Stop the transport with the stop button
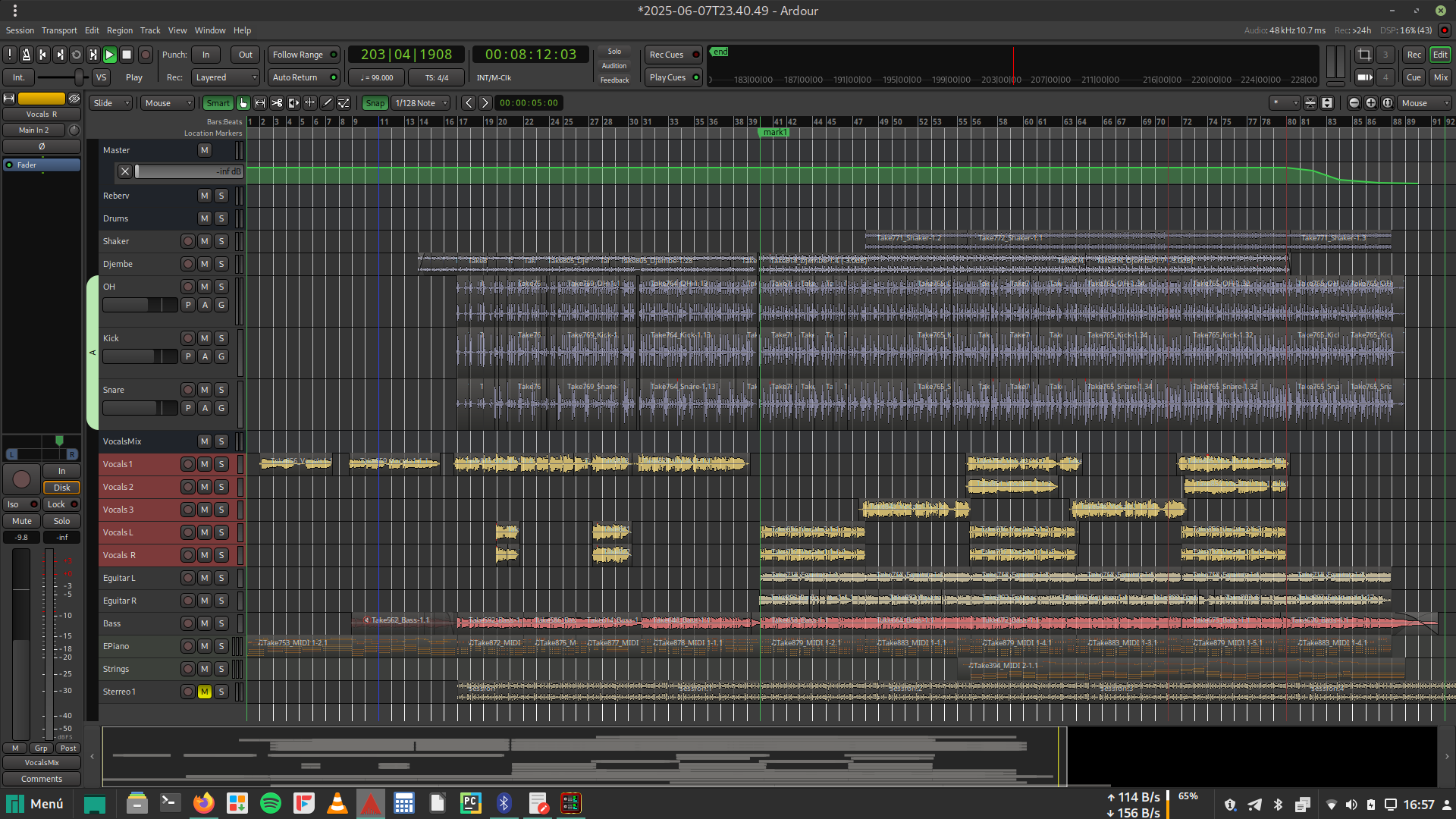The height and width of the screenshot is (819, 1456). pyautogui.click(x=127, y=55)
